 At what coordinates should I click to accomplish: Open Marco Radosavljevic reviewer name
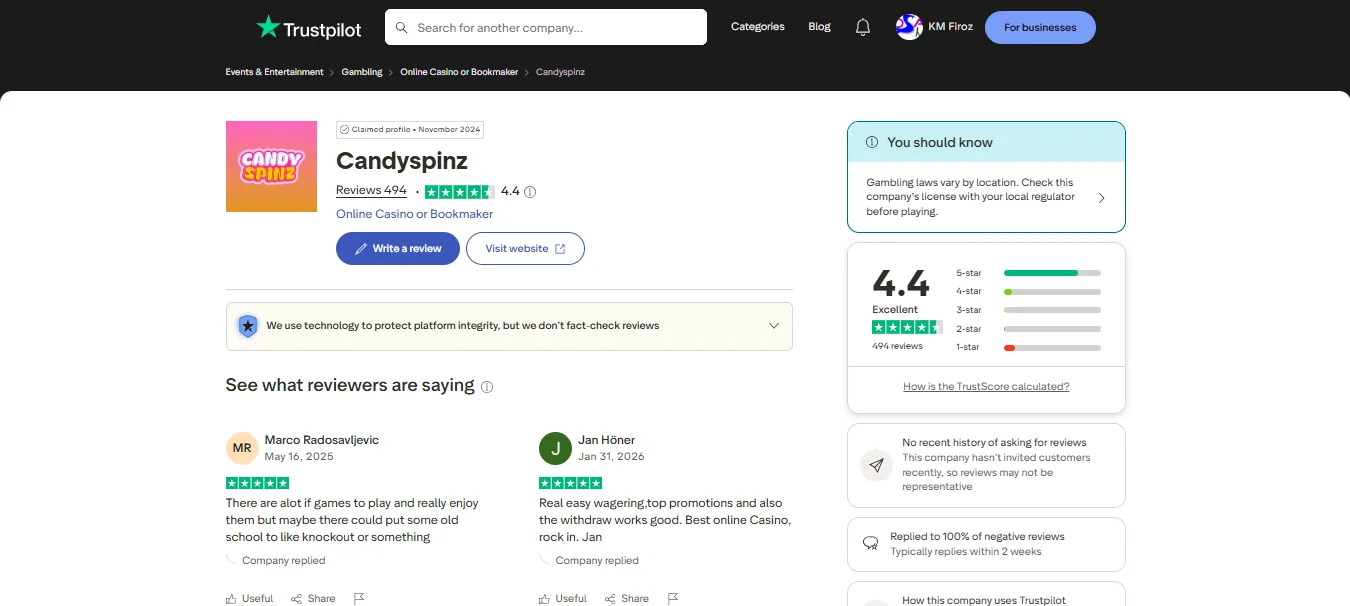click(x=322, y=440)
